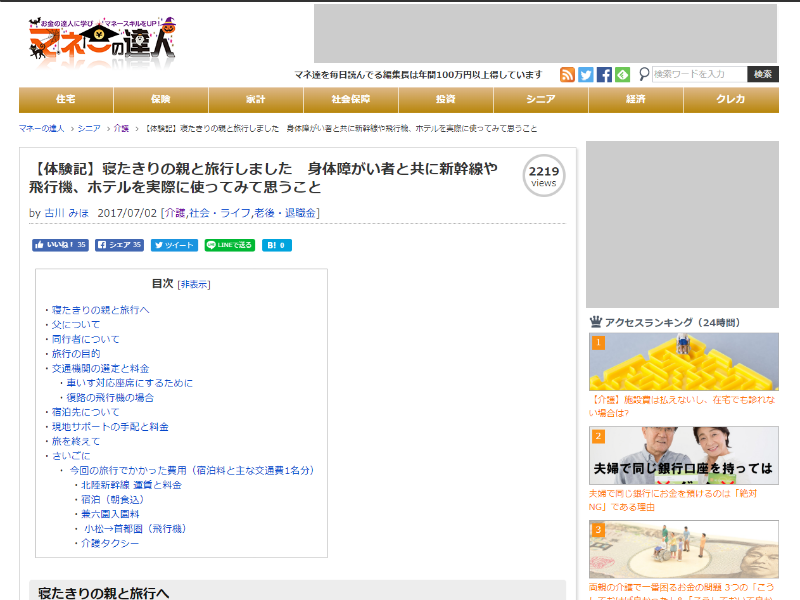Click the Facebook いいね! button
Screen dimensions: 800x600
[x=60, y=245]
